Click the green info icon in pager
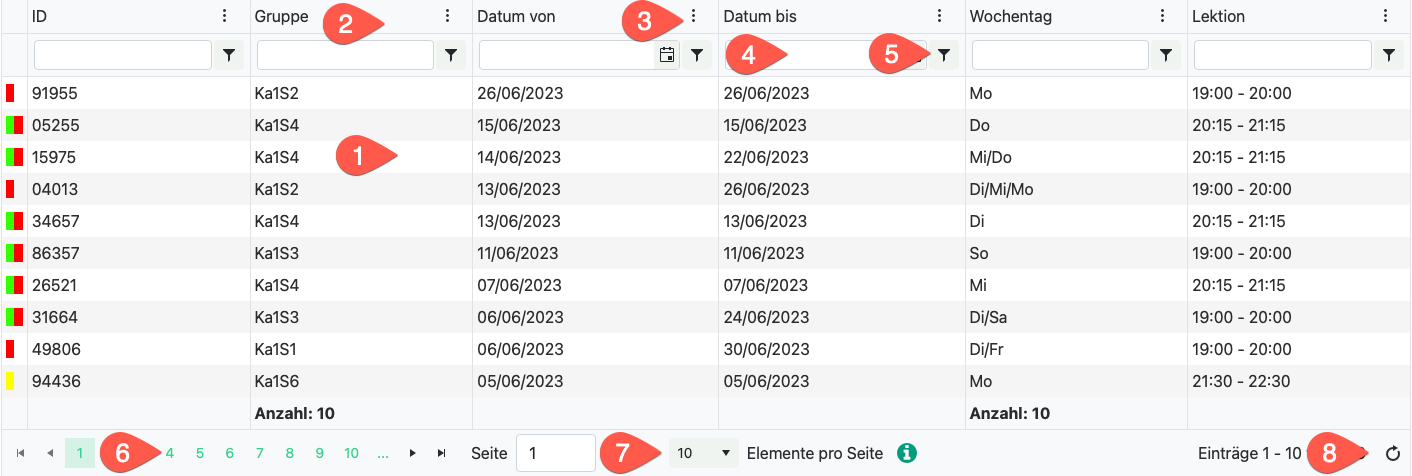This screenshot has width=1412, height=476. 907,453
